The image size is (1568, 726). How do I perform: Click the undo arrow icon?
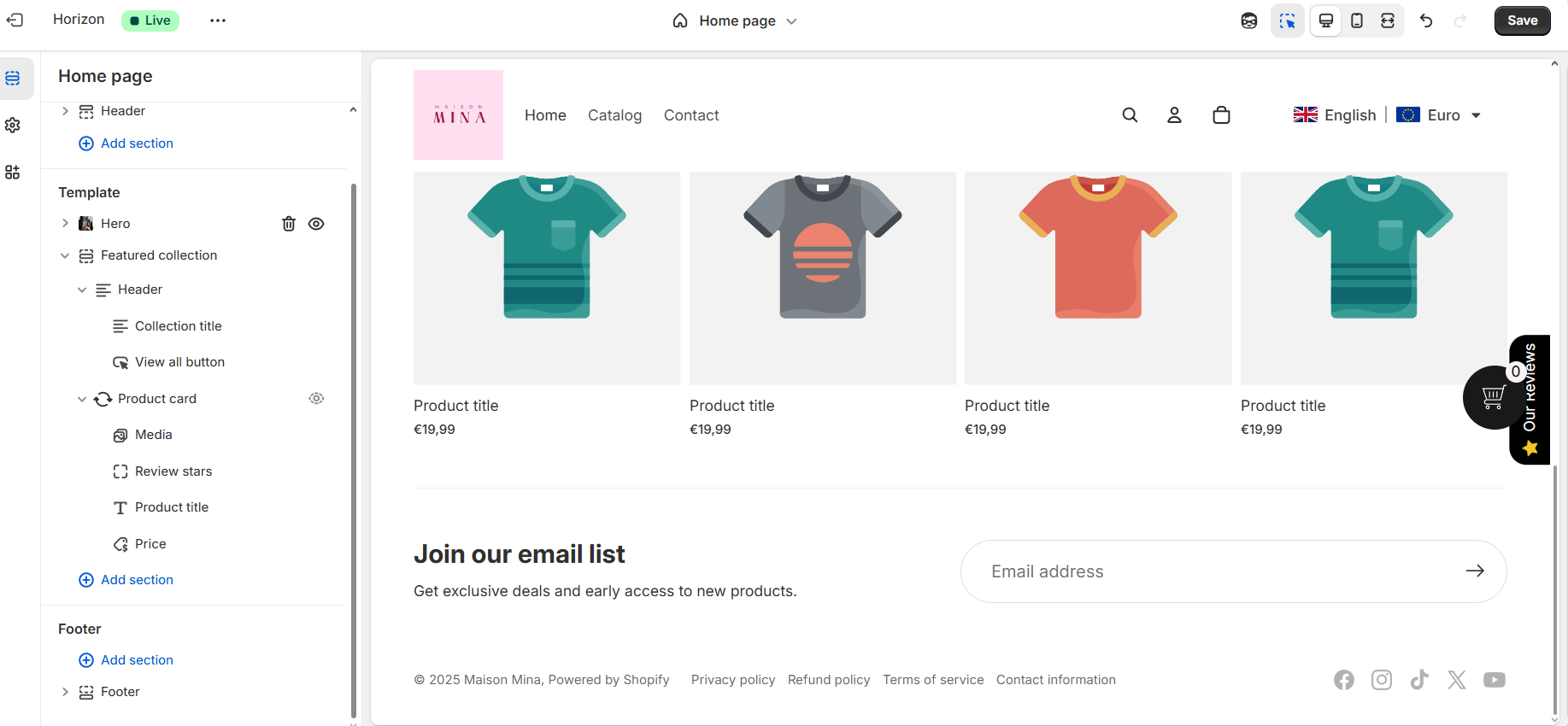point(1426,20)
